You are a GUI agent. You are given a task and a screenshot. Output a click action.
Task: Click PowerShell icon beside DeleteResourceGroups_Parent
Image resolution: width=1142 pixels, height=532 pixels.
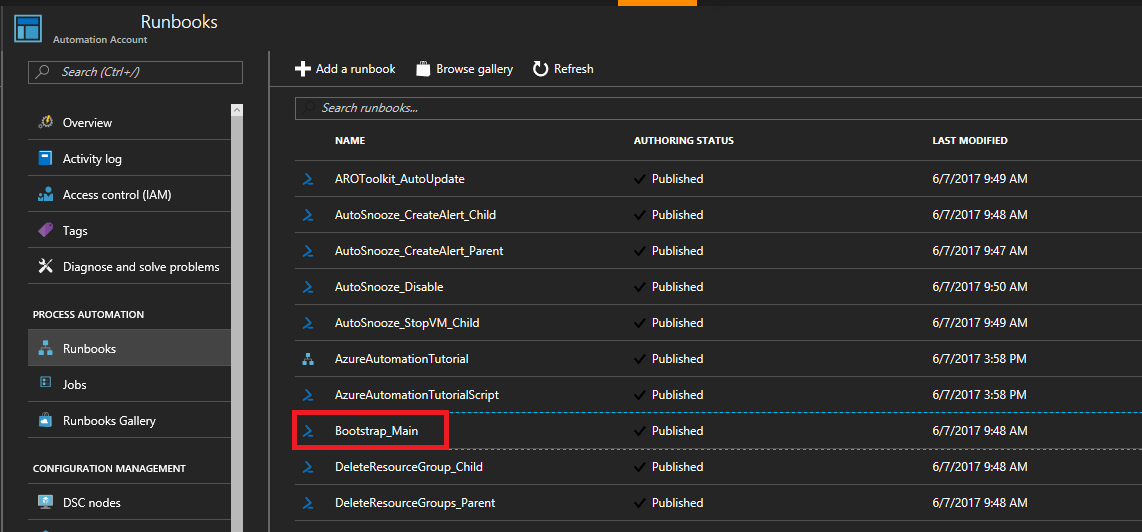click(308, 503)
